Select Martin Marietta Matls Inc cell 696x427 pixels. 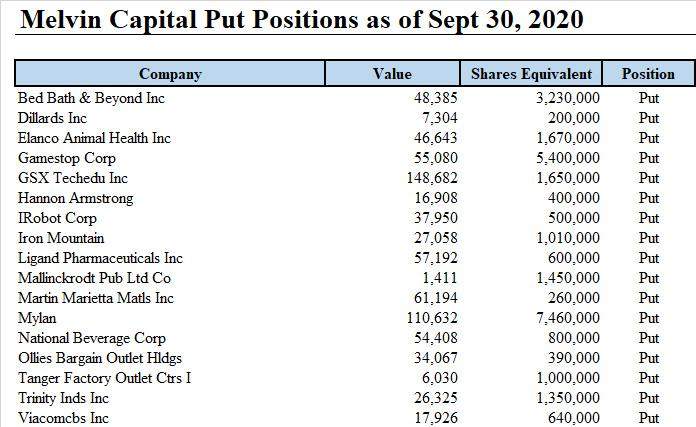point(95,298)
